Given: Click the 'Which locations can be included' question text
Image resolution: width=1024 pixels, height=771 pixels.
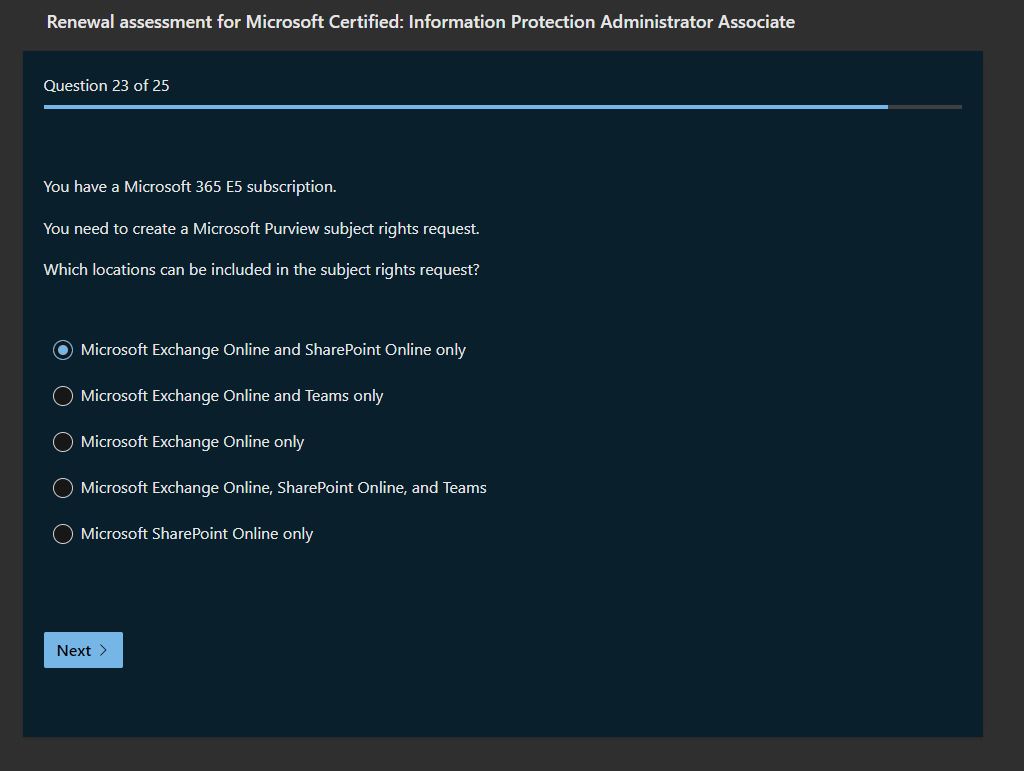Looking at the screenshot, I should click(x=261, y=270).
